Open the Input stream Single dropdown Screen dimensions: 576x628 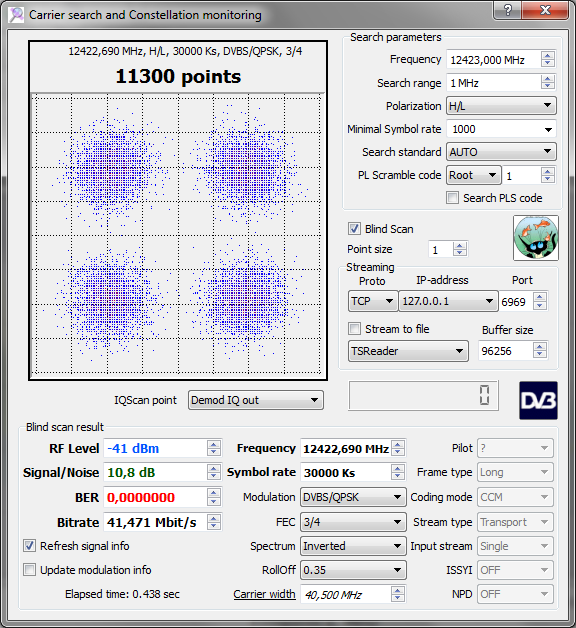point(515,546)
